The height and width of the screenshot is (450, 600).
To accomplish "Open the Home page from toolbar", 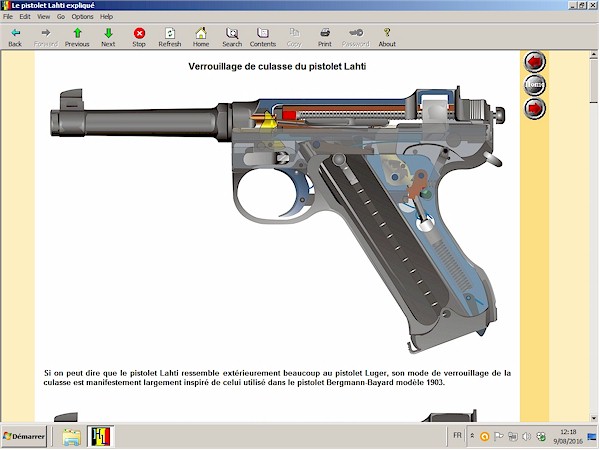I will click(x=201, y=37).
